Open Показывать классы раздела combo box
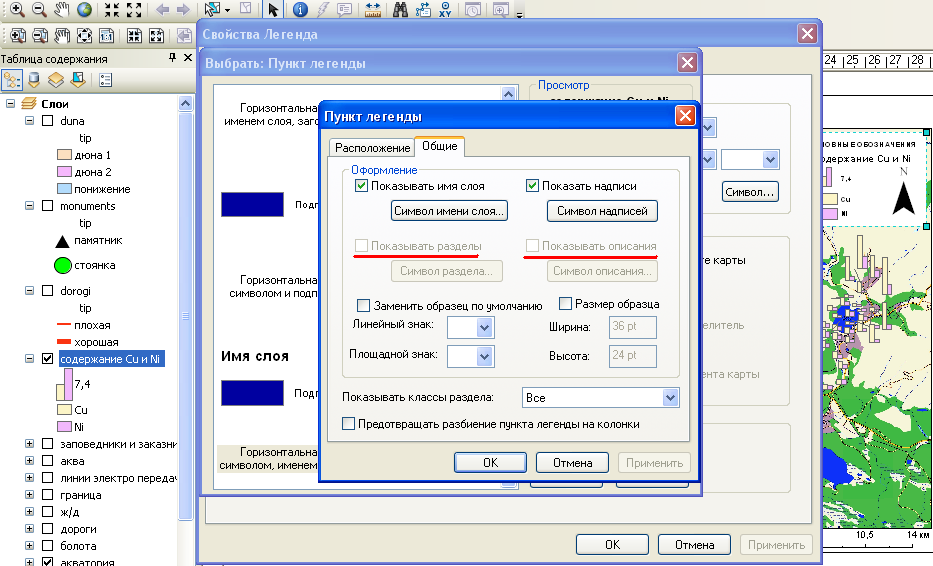The height and width of the screenshot is (566, 933). tap(600, 398)
